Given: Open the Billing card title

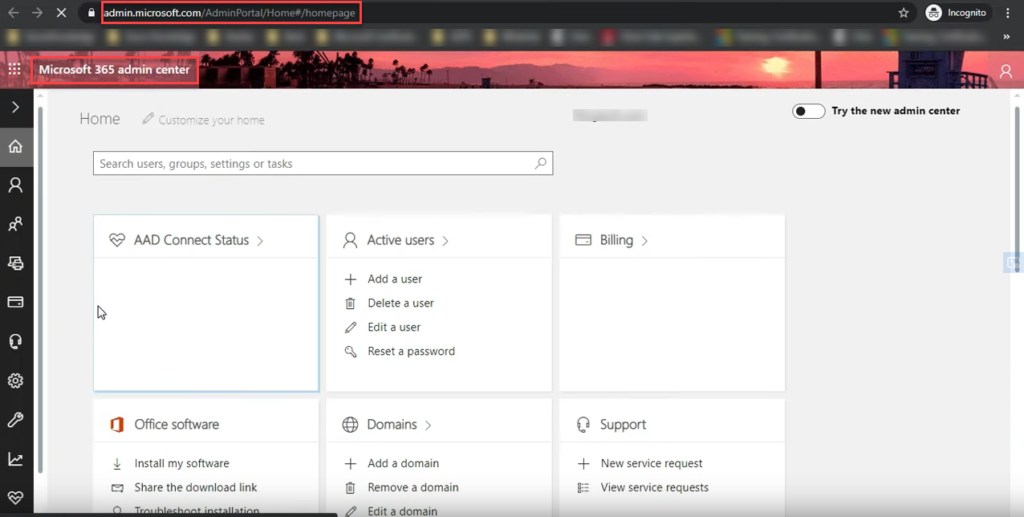Looking at the screenshot, I should coord(616,240).
